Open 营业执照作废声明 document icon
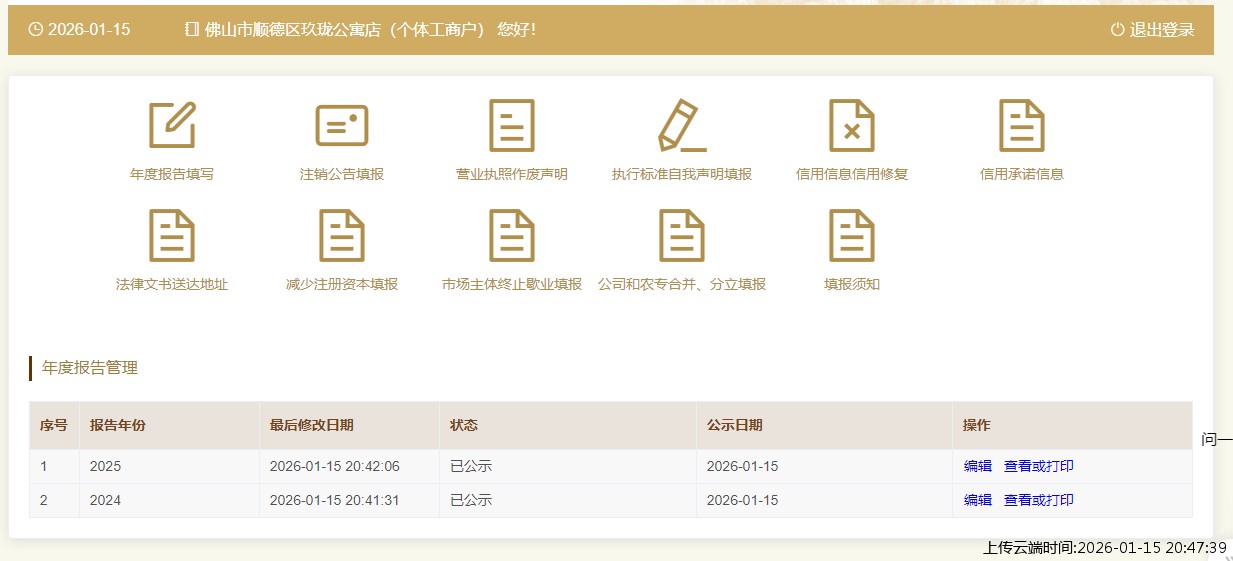Screen dimensions: 1233x561 [x=512, y=126]
